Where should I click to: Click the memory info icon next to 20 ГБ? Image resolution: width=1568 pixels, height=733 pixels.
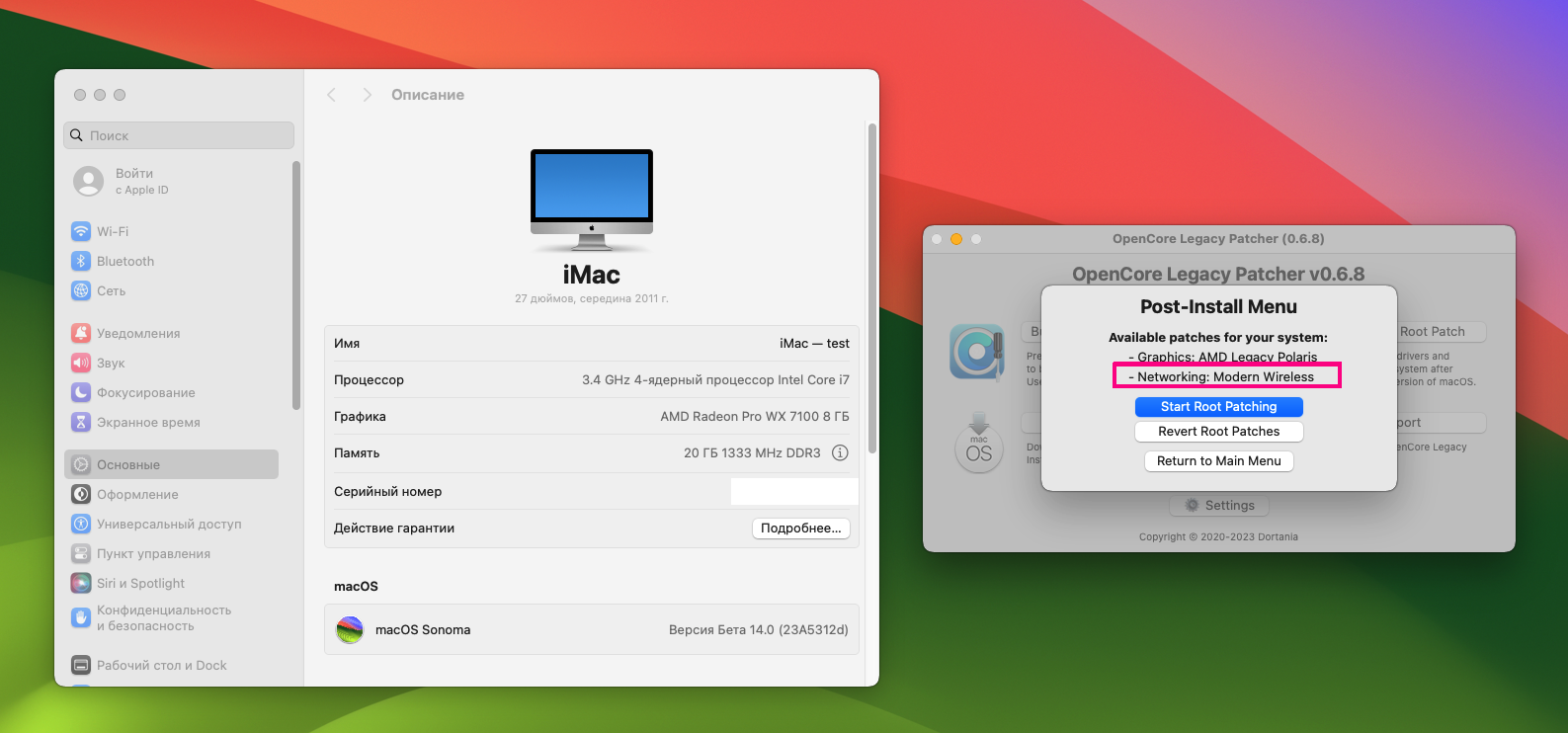840,452
